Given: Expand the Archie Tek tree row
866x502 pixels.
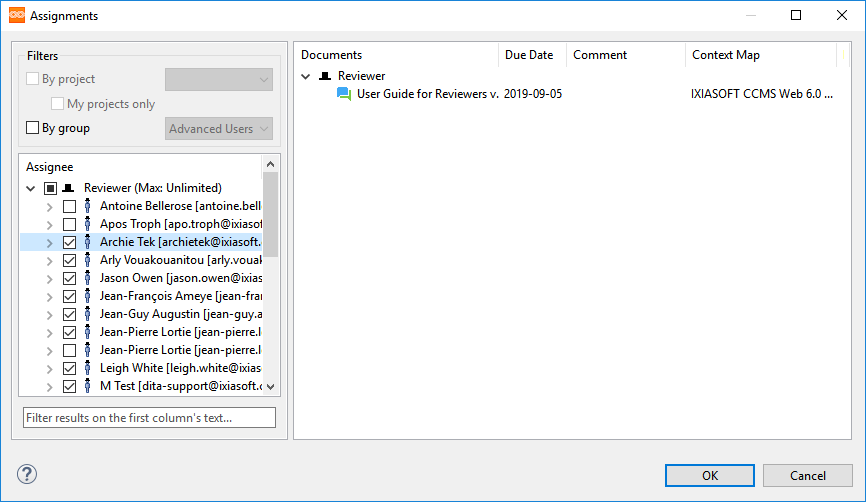Looking at the screenshot, I should click(50, 243).
